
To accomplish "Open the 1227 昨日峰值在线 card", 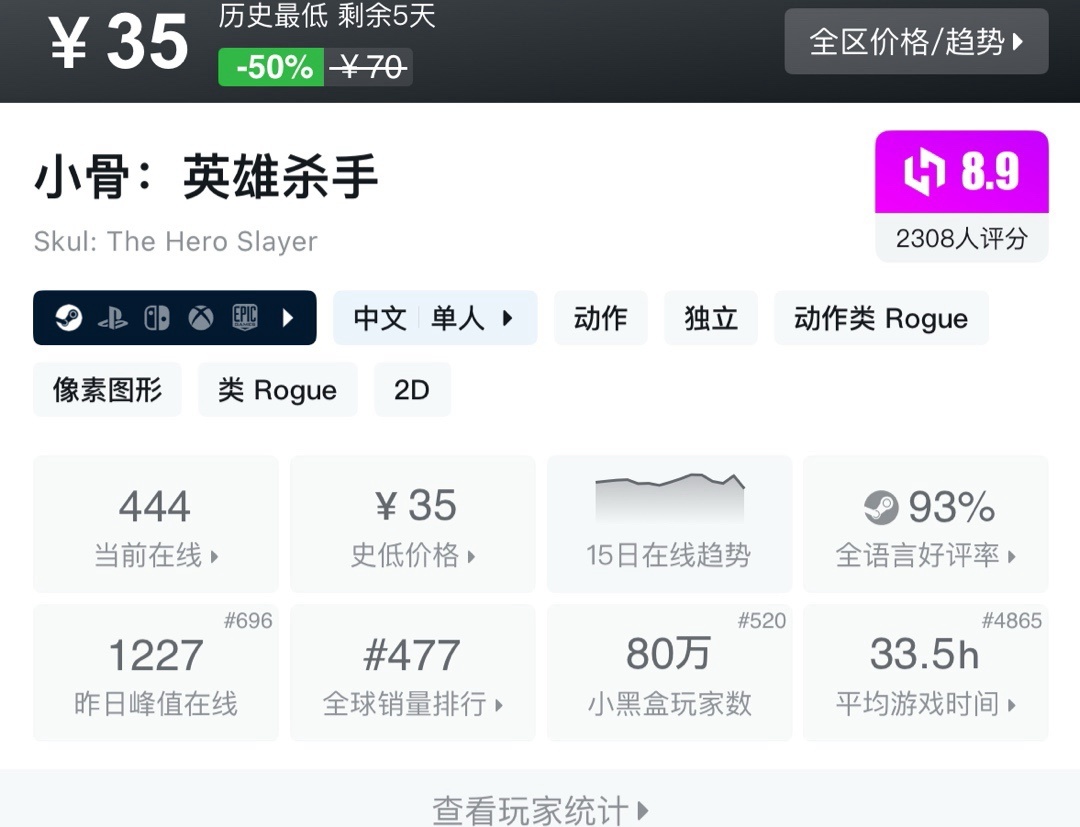I will click(156, 673).
